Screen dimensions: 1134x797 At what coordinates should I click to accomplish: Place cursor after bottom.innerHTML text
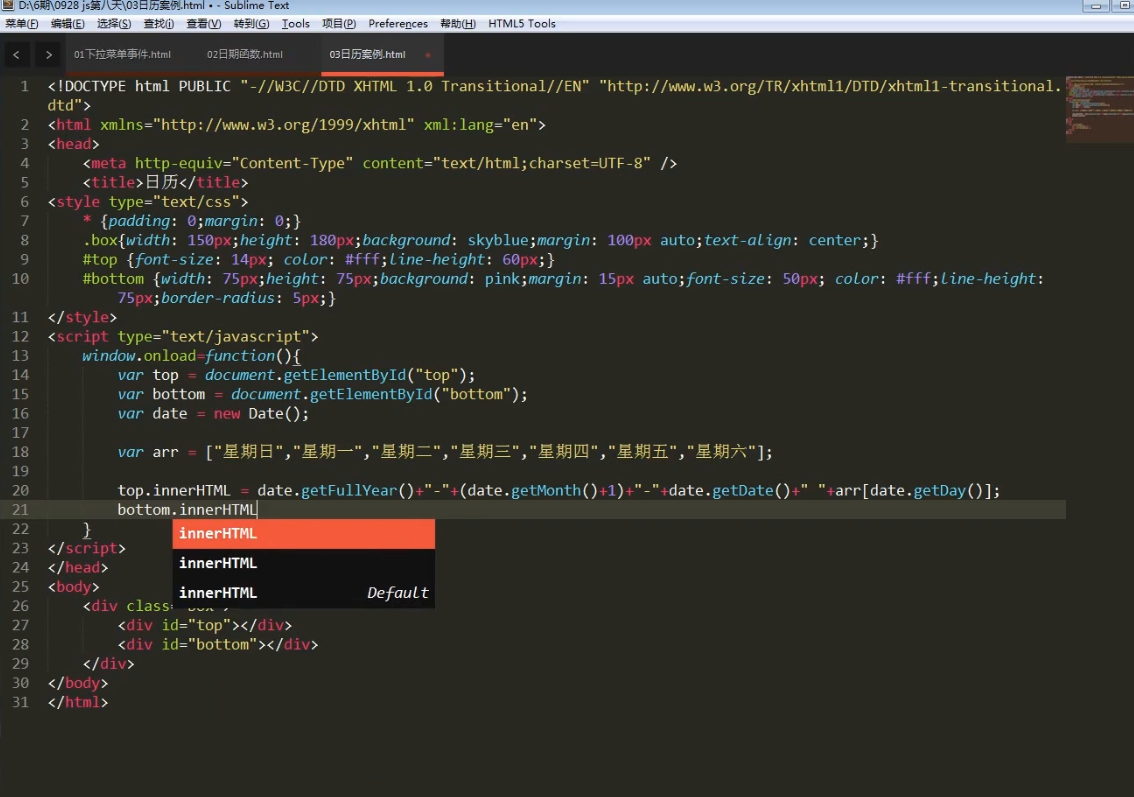(257, 510)
